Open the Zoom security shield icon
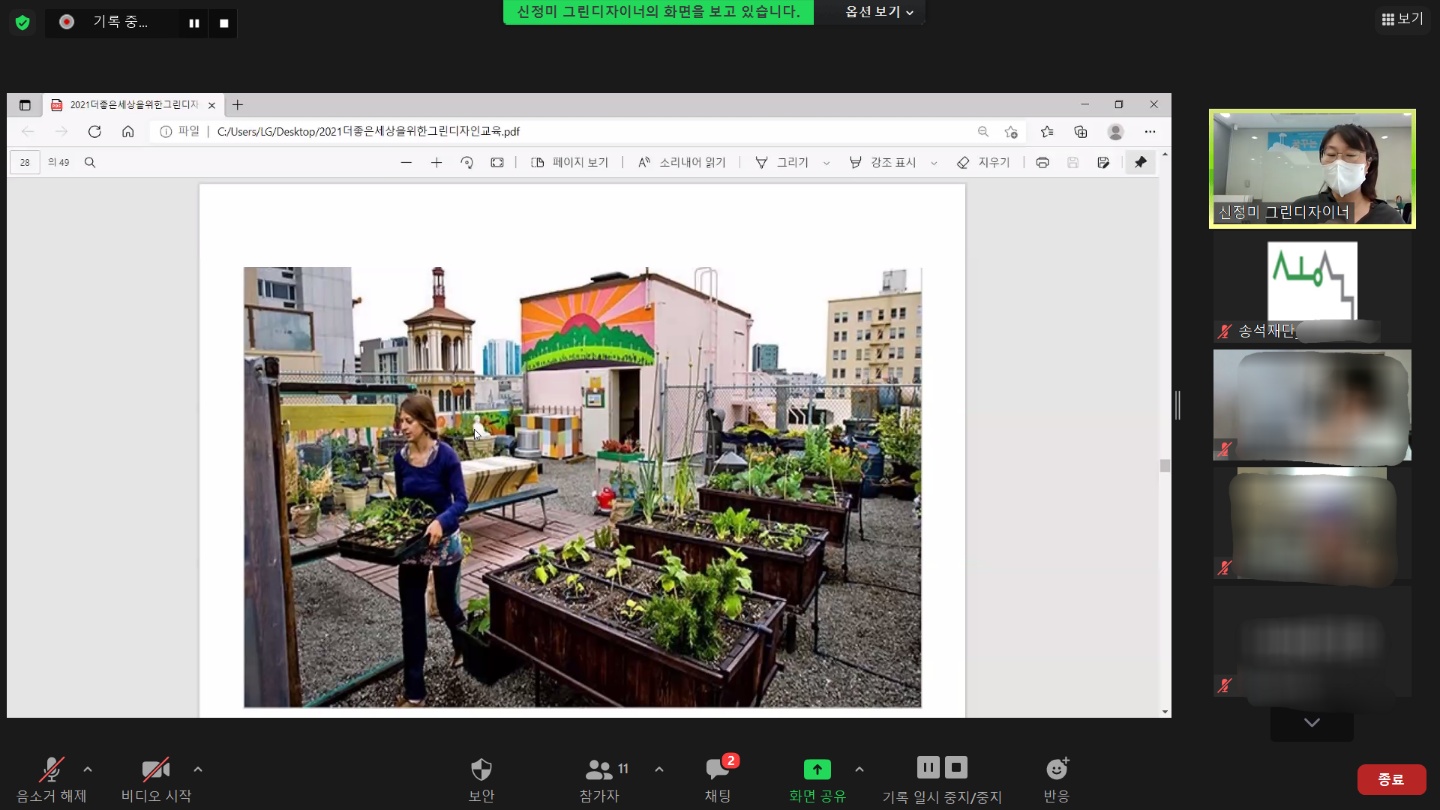The image size is (1440, 810). tap(481, 770)
